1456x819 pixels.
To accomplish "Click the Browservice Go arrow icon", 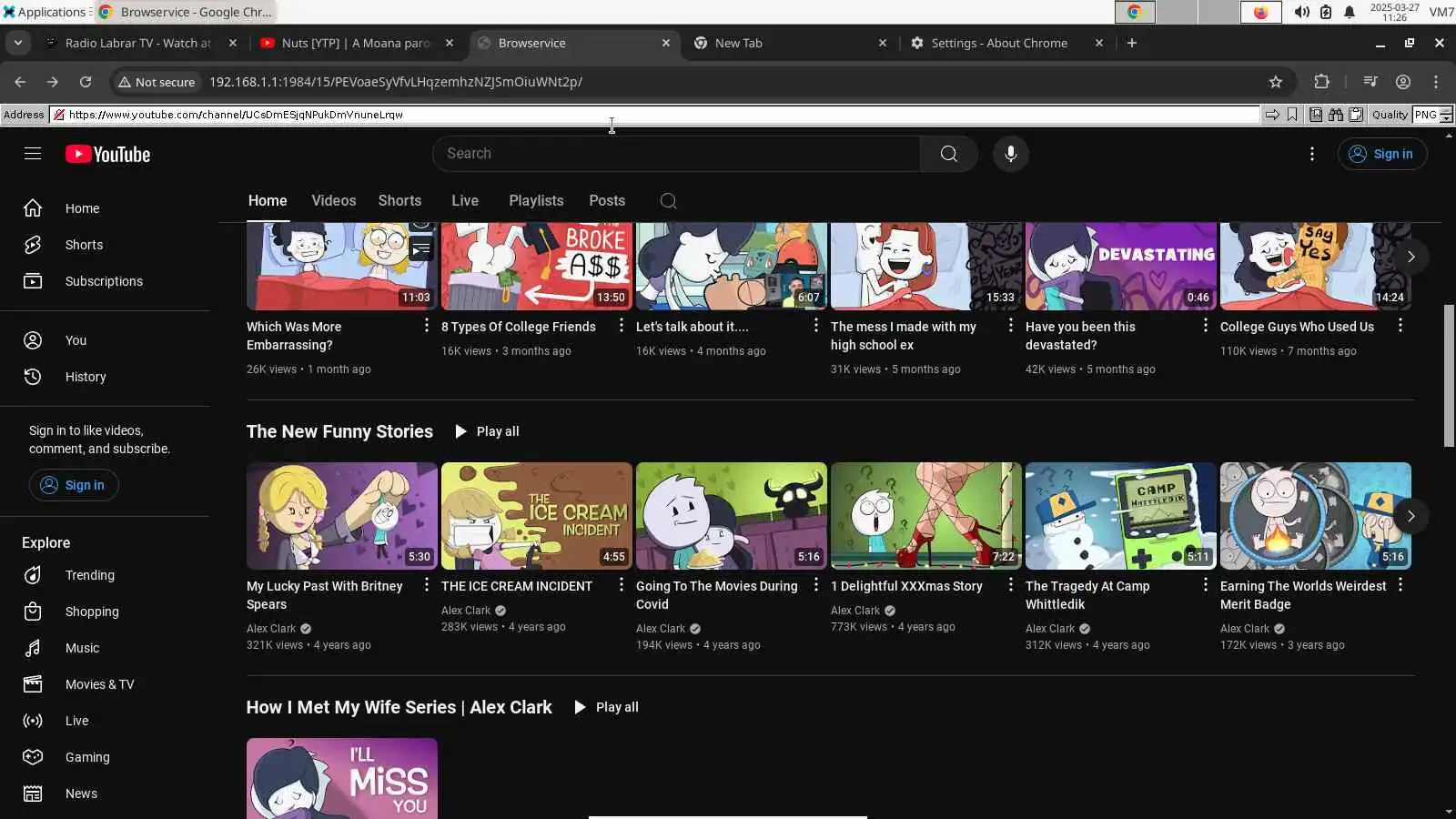I will click(1272, 115).
